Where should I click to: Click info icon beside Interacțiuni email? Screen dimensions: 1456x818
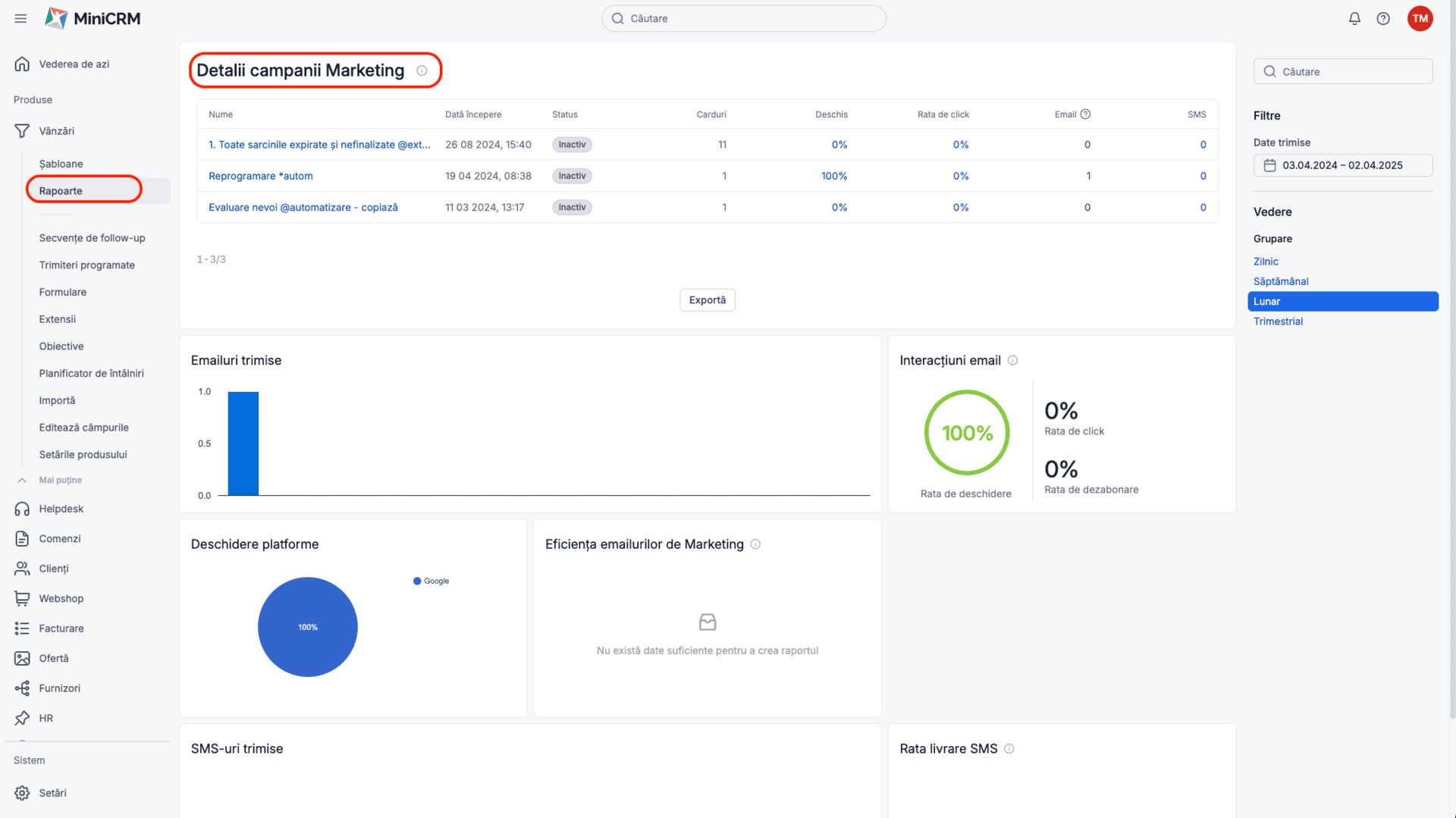click(1012, 361)
